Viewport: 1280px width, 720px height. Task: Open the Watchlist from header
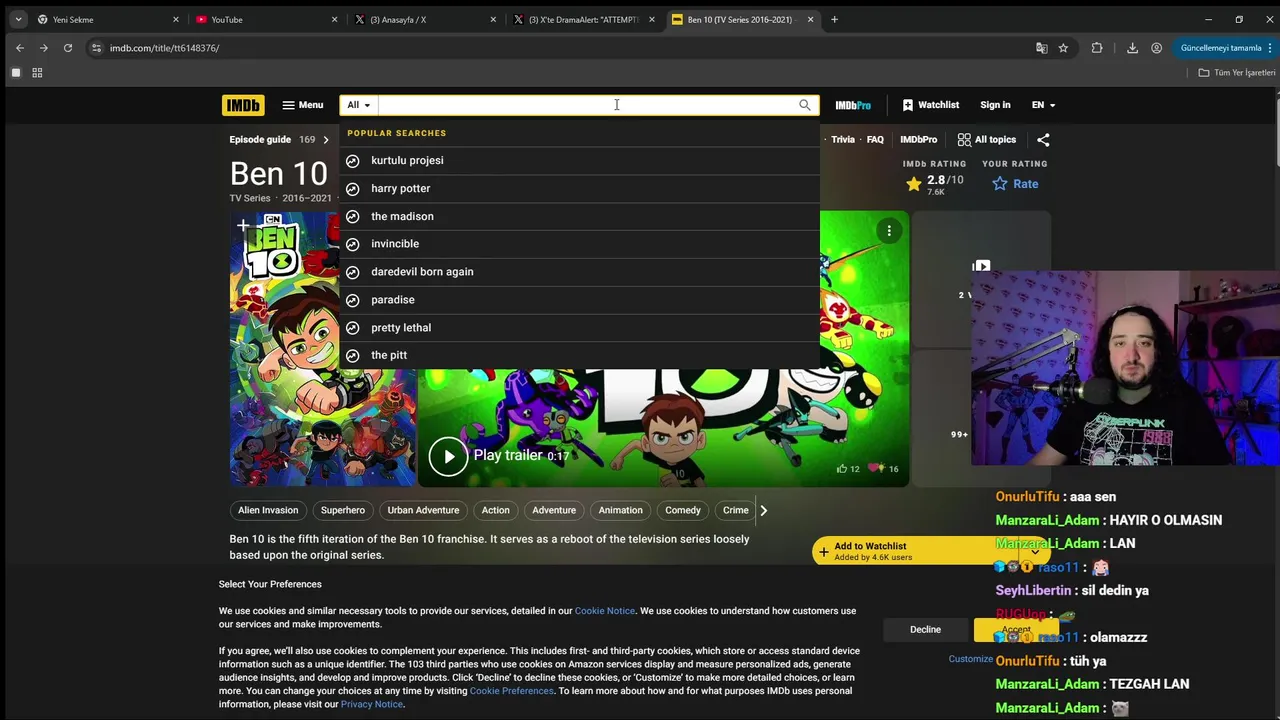click(x=930, y=105)
